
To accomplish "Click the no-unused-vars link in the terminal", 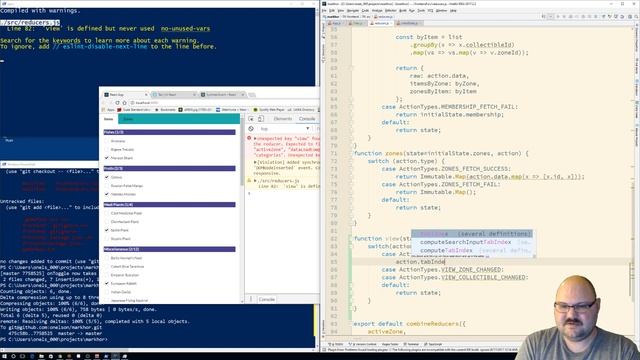I will (x=185, y=29).
